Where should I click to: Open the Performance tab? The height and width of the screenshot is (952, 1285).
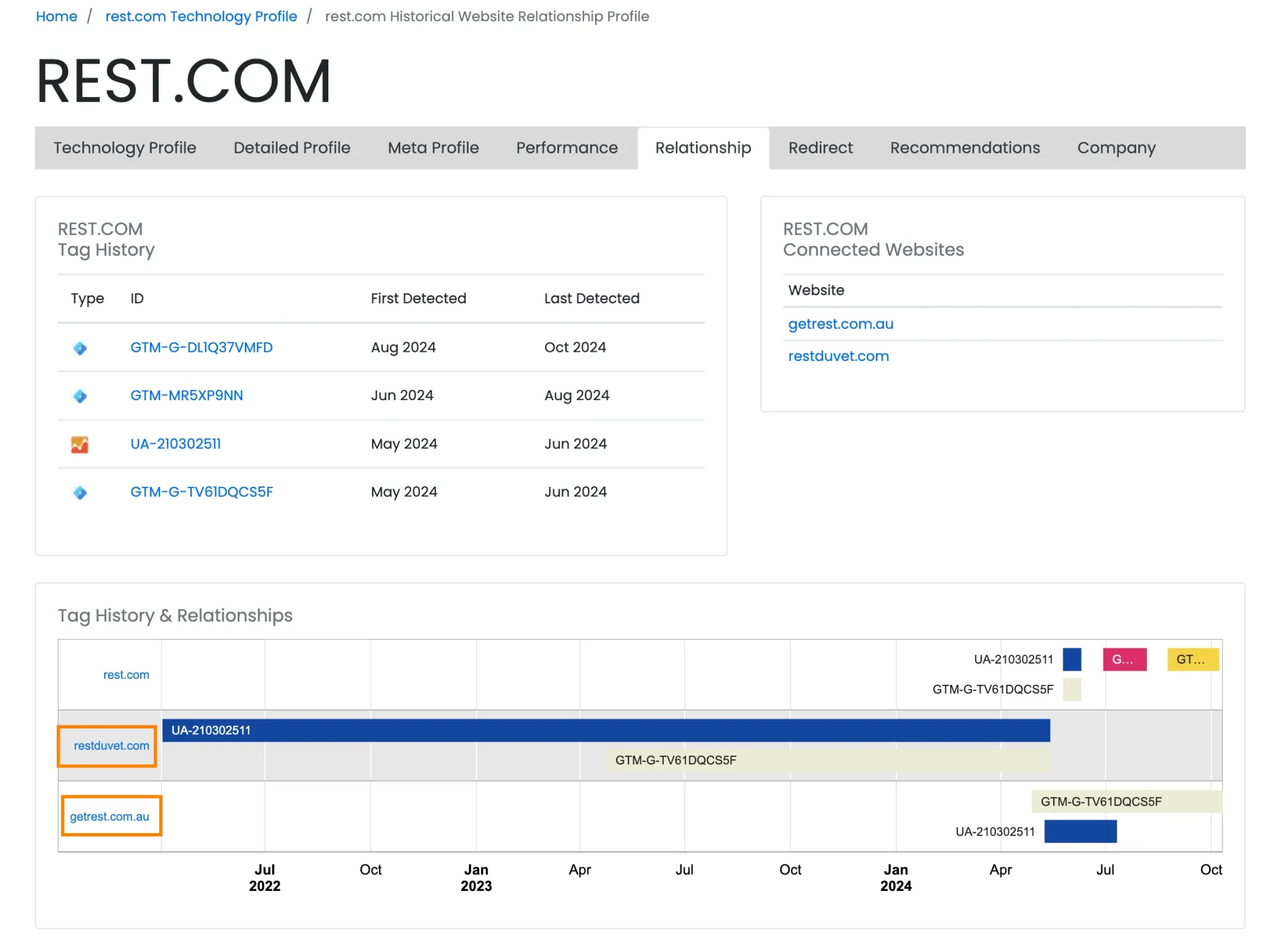coord(567,148)
